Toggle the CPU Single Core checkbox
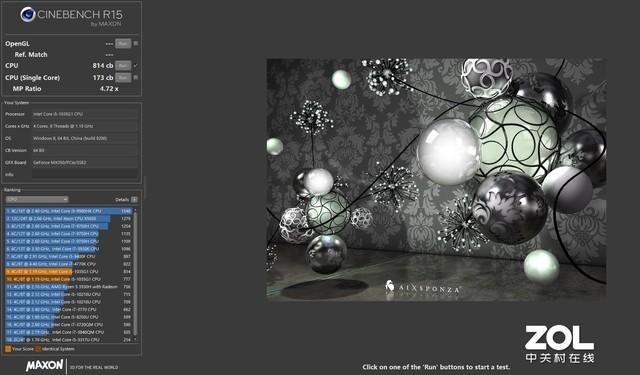The width and height of the screenshot is (640, 375). tap(136, 77)
